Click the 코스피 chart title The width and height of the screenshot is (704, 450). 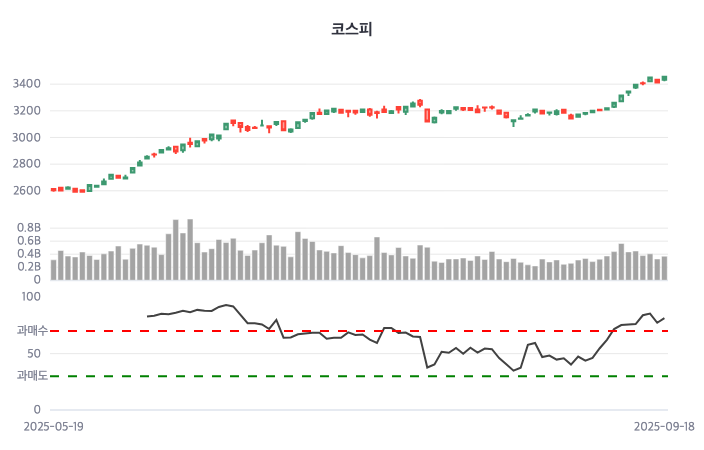351,29
